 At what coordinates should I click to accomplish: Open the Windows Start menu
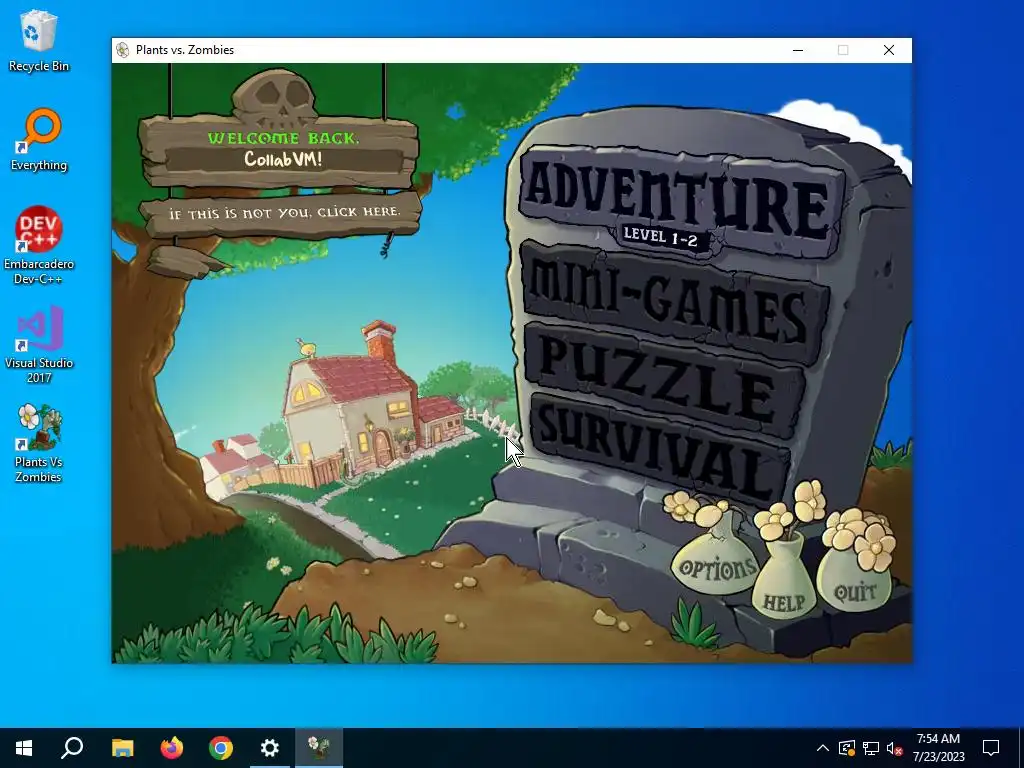tap(24, 748)
